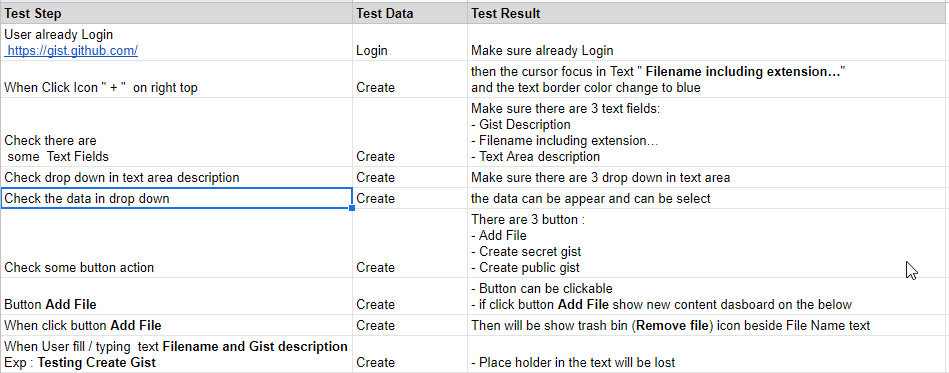Click cell 'Make sure there are 3 drop down'
The image size is (949, 373).
[x=708, y=177]
